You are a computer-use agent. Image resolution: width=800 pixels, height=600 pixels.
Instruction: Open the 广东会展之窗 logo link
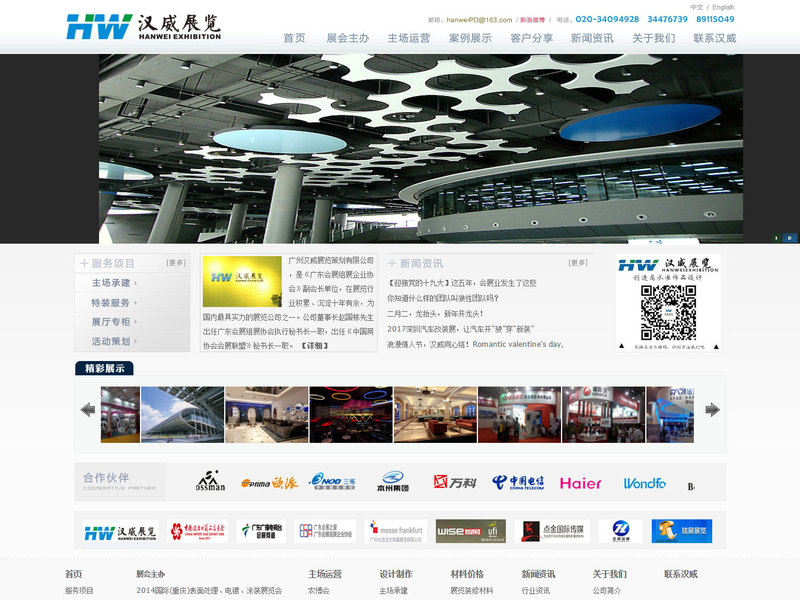point(325,531)
